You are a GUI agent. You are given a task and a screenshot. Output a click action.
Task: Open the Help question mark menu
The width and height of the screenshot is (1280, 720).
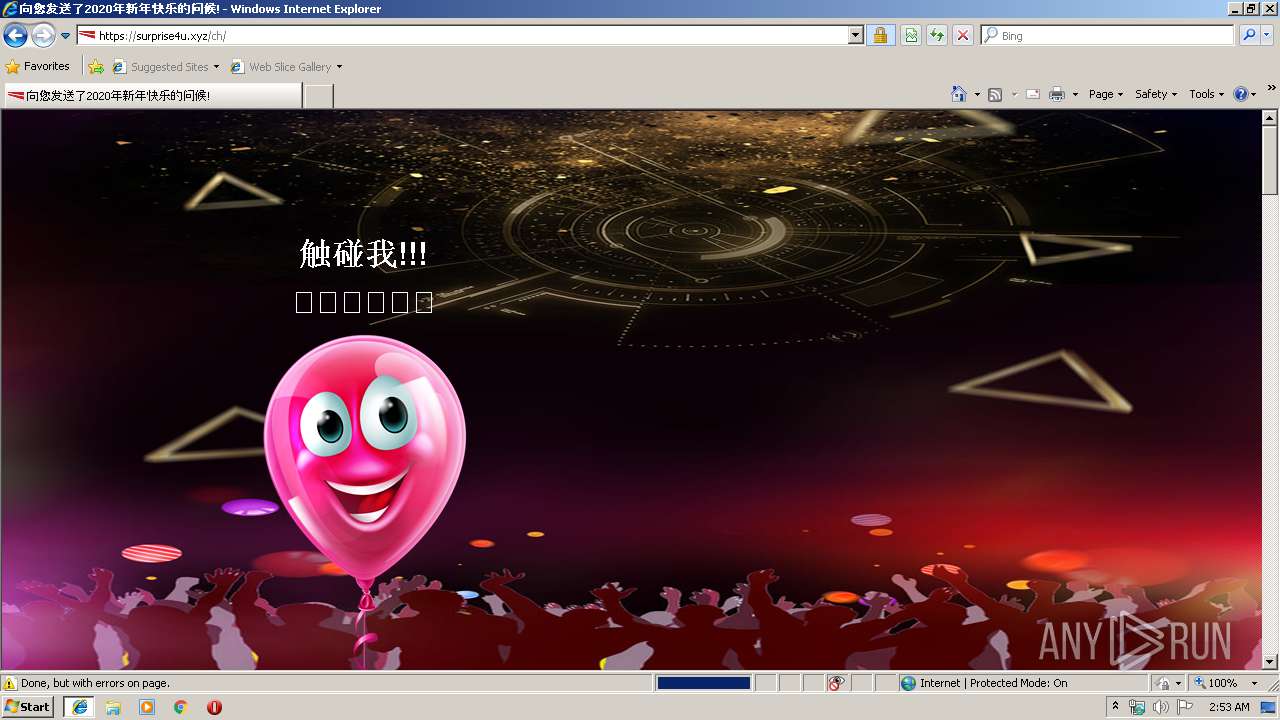[x=1245, y=94]
